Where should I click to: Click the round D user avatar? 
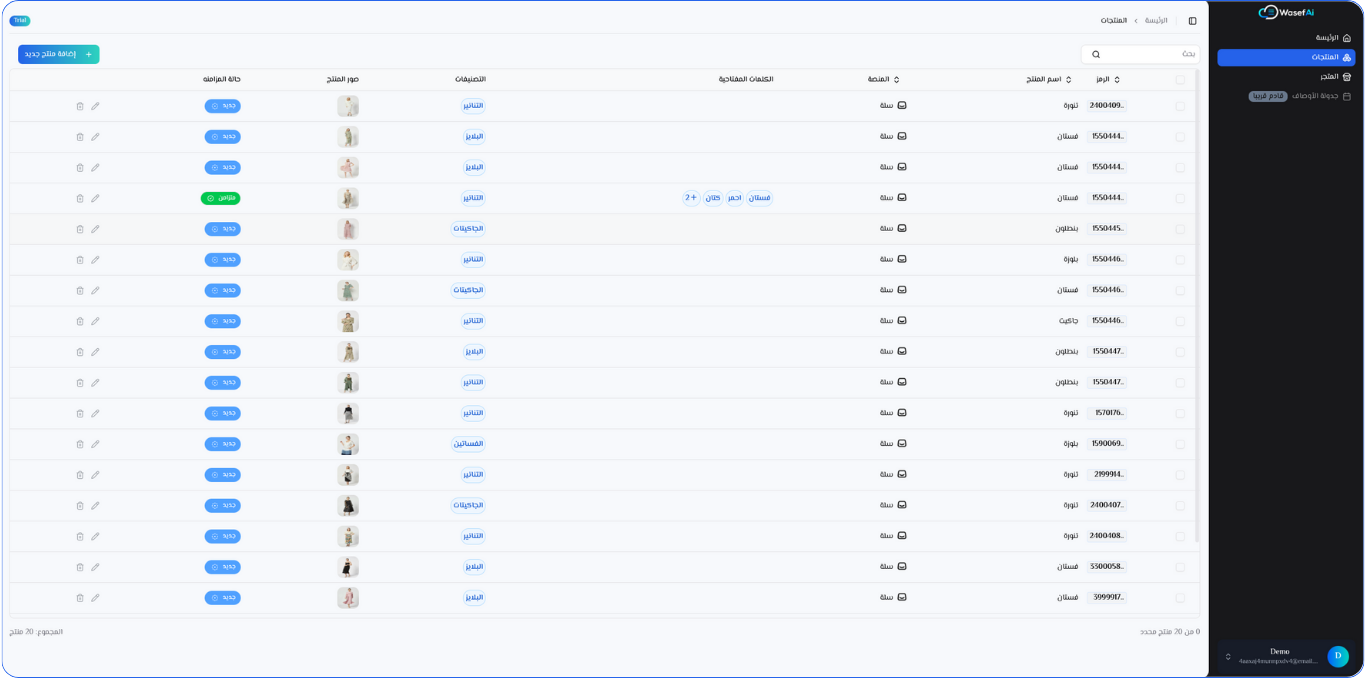[x=1337, y=656]
